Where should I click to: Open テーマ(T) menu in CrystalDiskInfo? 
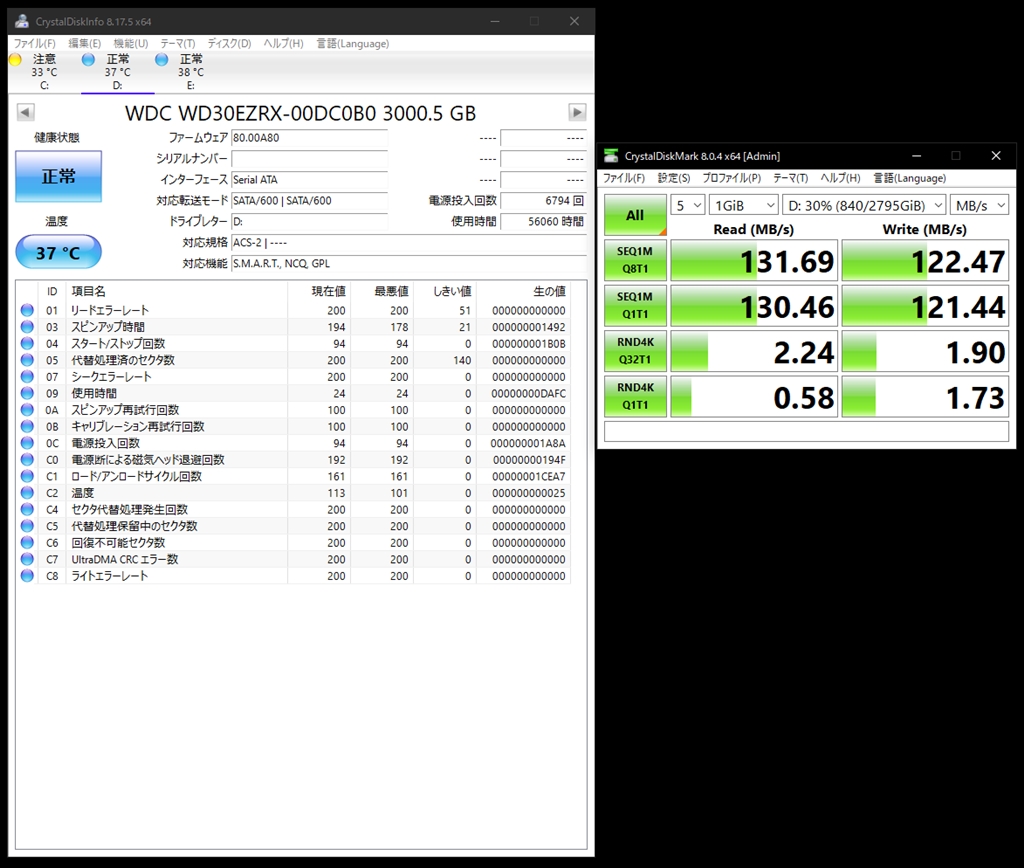pyautogui.click(x=178, y=43)
